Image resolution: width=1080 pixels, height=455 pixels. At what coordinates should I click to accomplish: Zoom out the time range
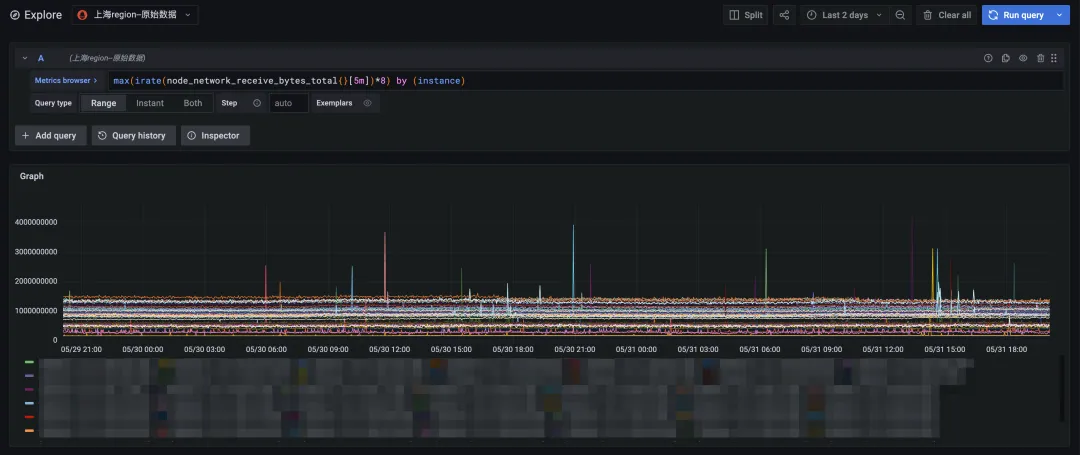(x=900, y=15)
